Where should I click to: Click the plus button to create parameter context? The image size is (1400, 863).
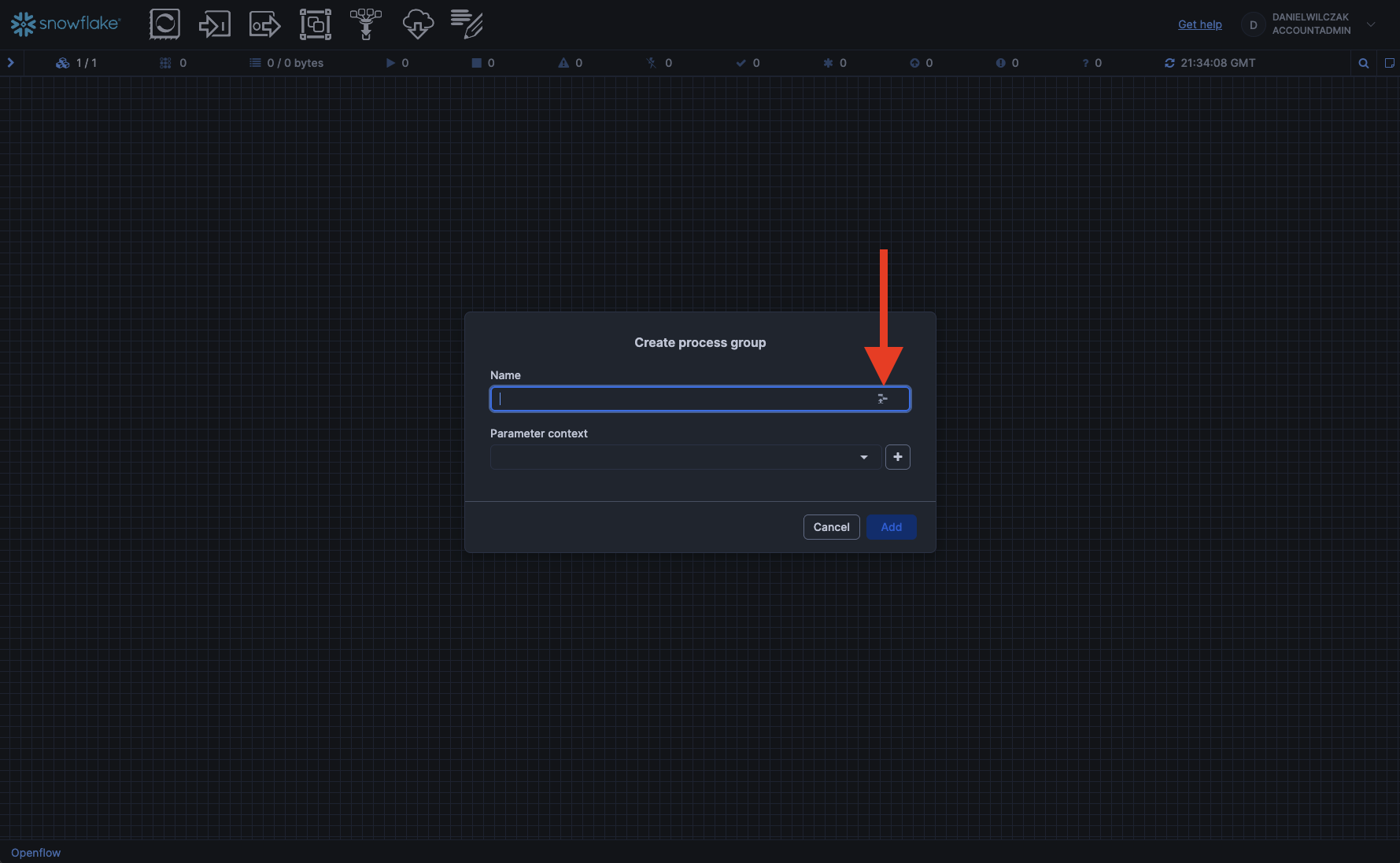tap(897, 457)
